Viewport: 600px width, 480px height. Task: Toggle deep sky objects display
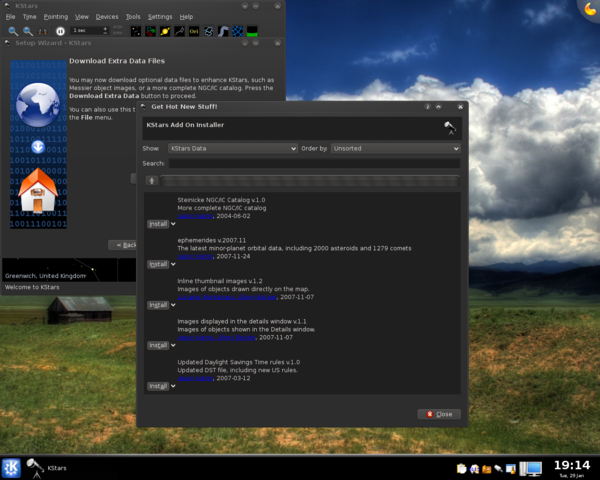tap(150, 31)
